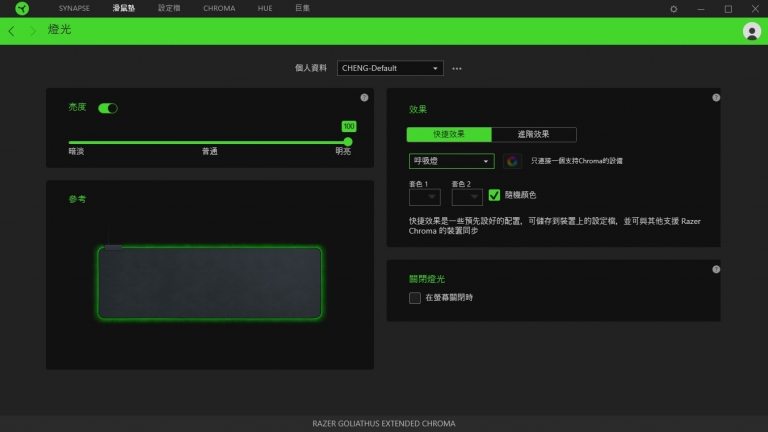The width and height of the screenshot is (768, 432).
Task: Open the color 1 dropdown
Action: (x=425, y=197)
